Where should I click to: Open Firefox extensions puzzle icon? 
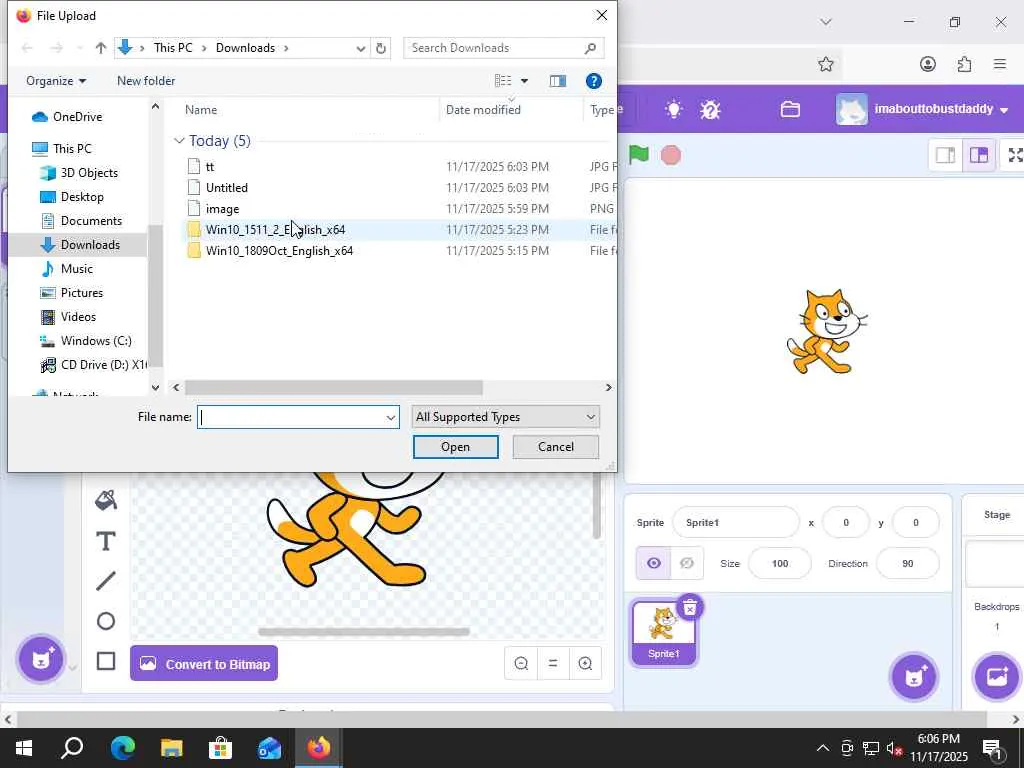(x=964, y=64)
